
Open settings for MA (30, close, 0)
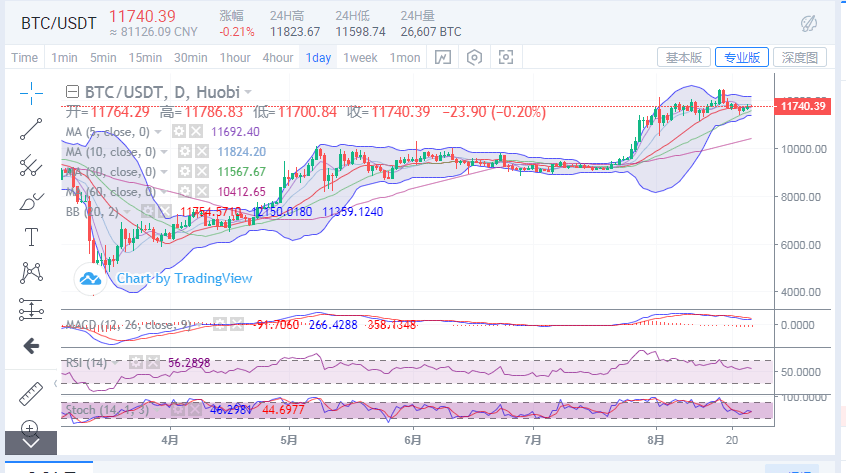185,172
